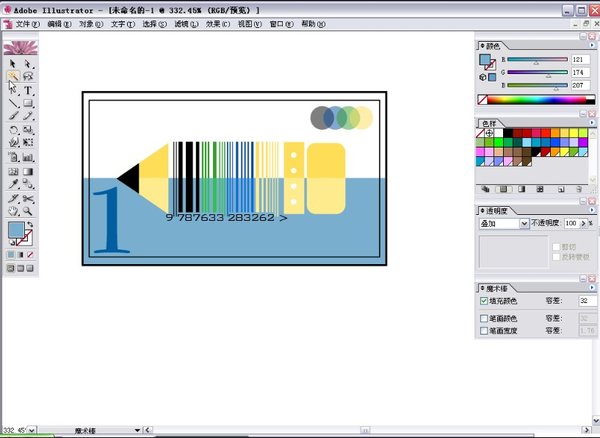Open the zoom level dropdown at bottom left

coord(31,430)
